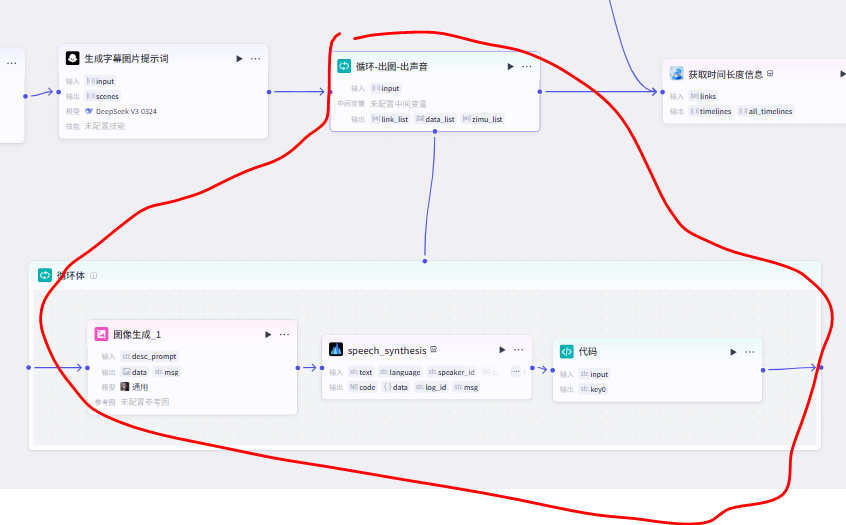Click the code output tag
Screen dimensions: 846x525
[x=363, y=387]
